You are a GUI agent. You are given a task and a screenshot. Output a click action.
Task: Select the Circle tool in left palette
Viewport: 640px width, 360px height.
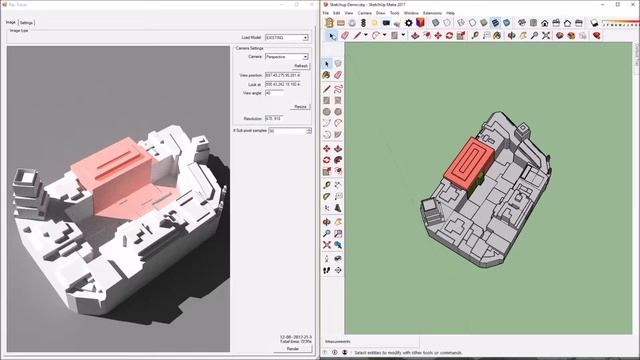[x=327, y=111]
